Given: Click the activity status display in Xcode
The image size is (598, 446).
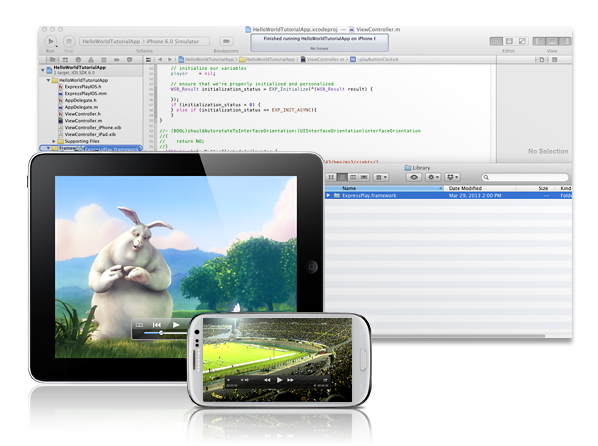Looking at the screenshot, I should click(x=319, y=43).
